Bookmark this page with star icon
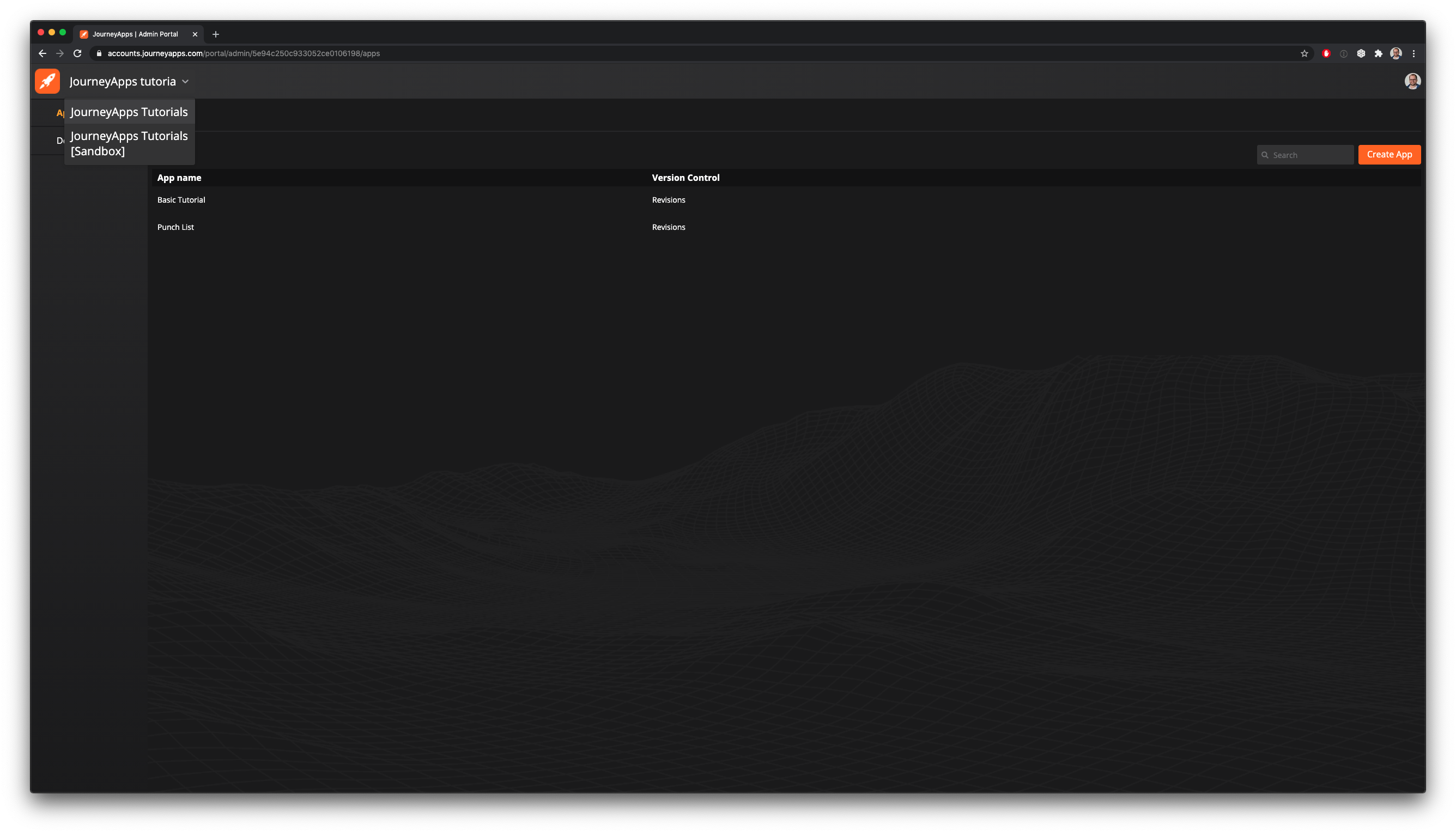This screenshot has width=1456, height=833. click(x=1305, y=53)
